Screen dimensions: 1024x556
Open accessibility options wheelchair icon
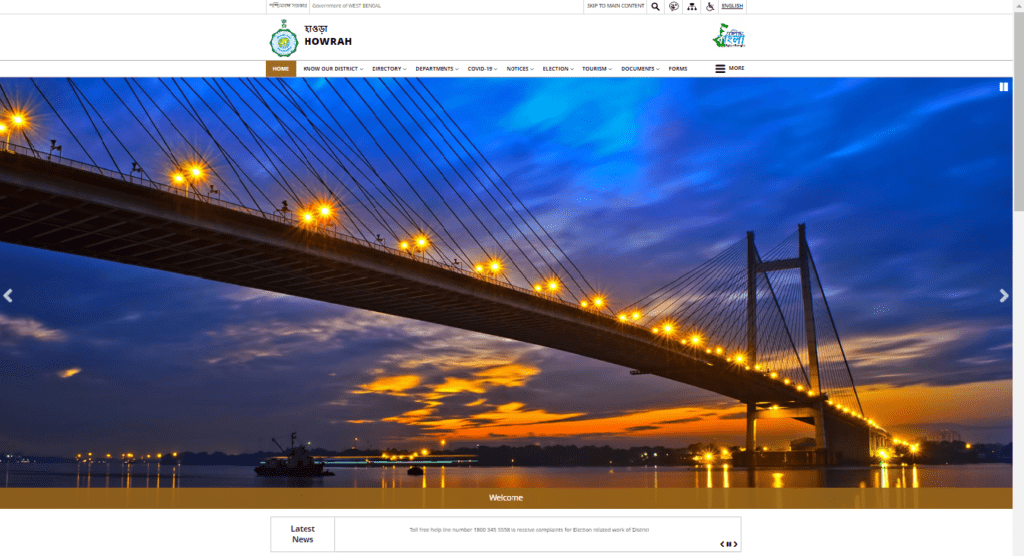click(710, 7)
